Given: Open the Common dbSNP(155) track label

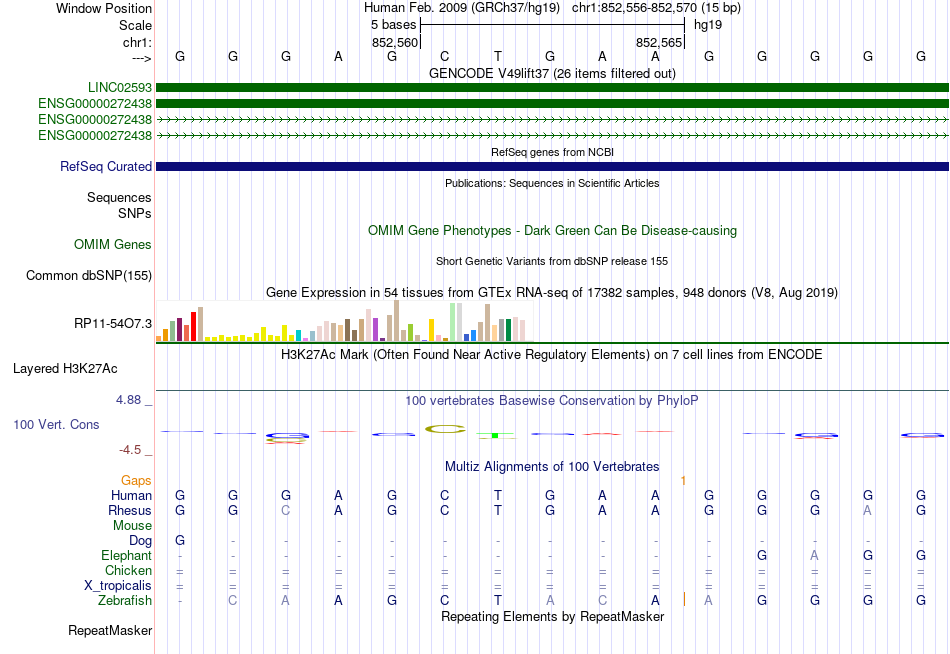Looking at the screenshot, I should [88, 275].
